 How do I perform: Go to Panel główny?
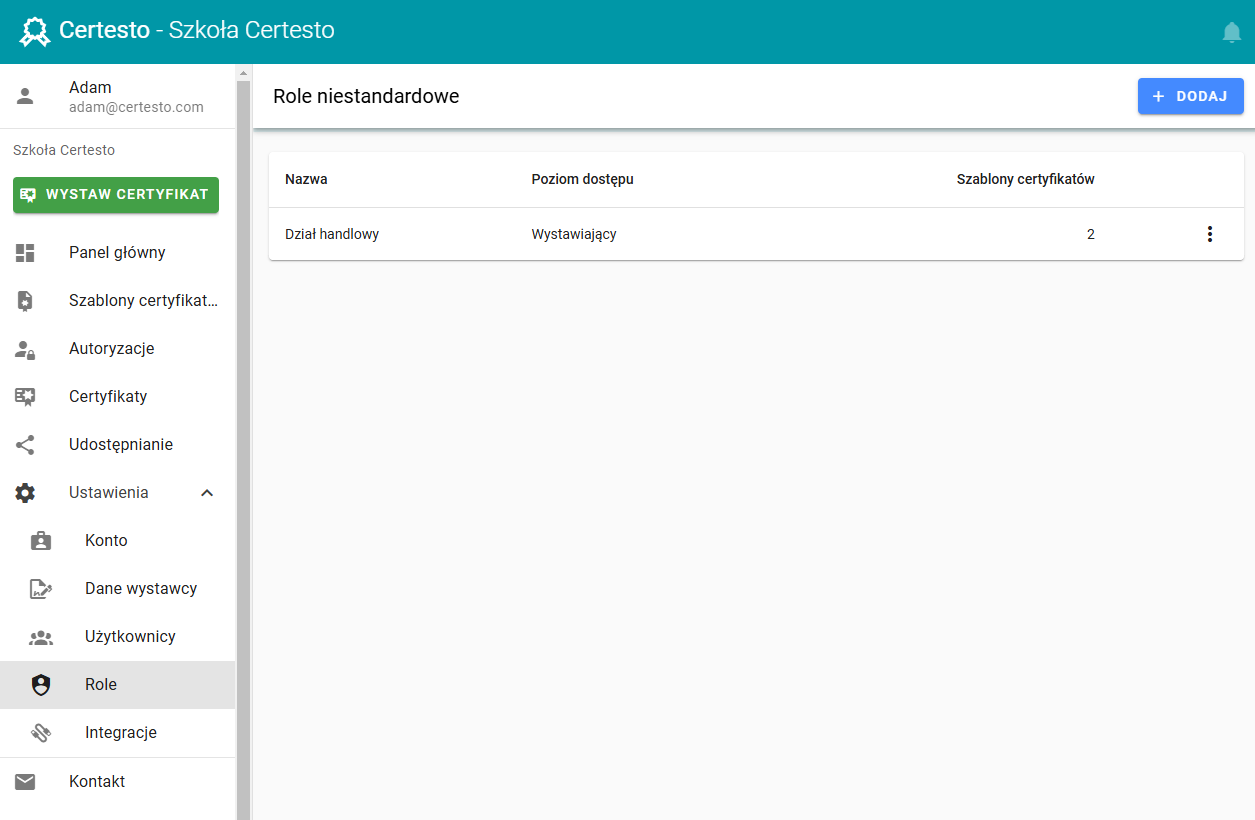point(117,253)
